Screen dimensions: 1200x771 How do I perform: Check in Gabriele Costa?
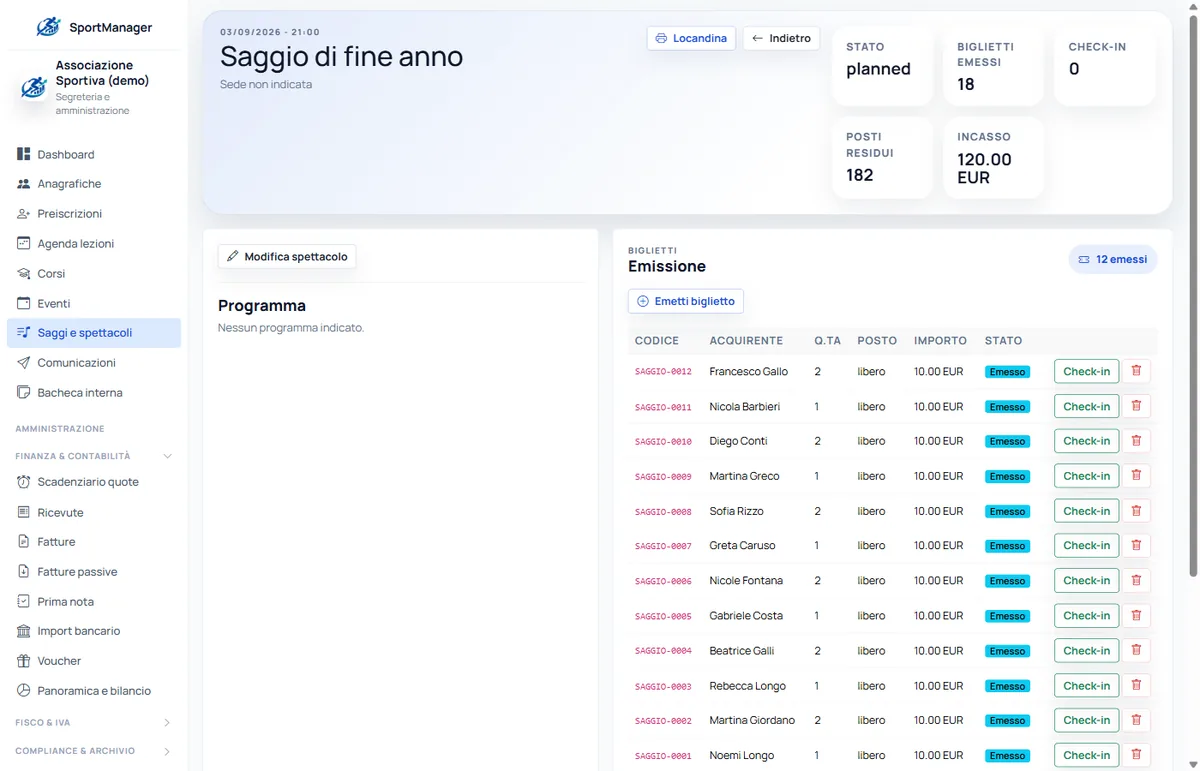tap(1086, 615)
